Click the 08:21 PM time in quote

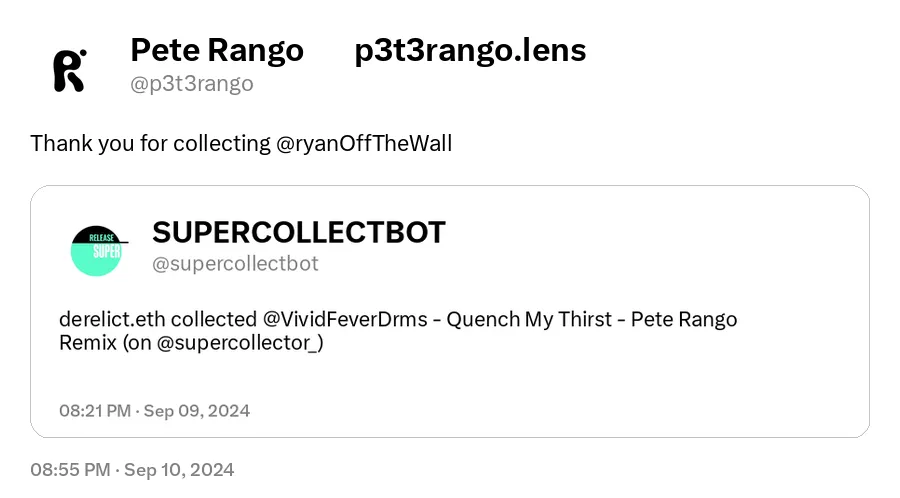pyautogui.click(x=95, y=411)
